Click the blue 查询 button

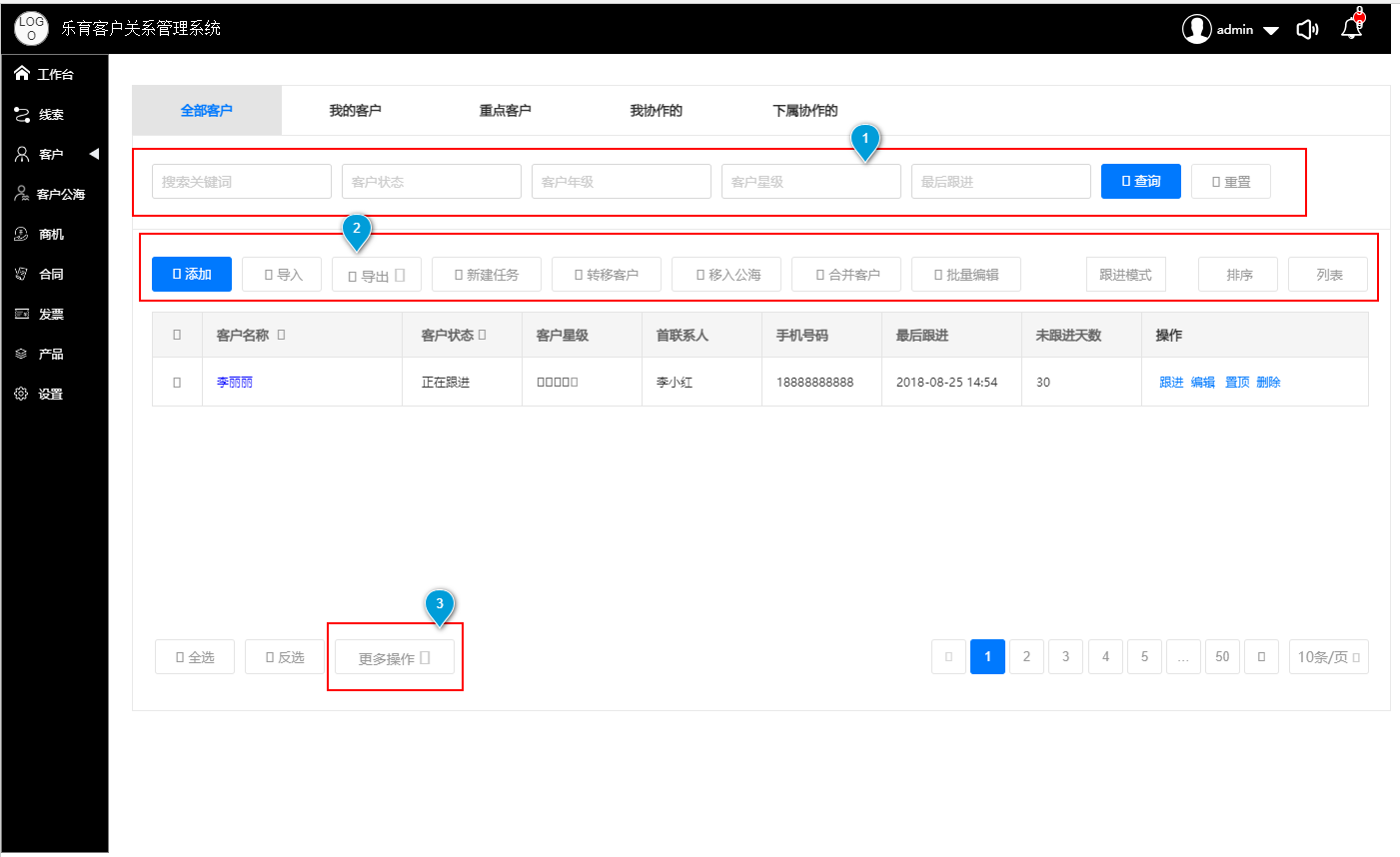pyautogui.click(x=1141, y=182)
